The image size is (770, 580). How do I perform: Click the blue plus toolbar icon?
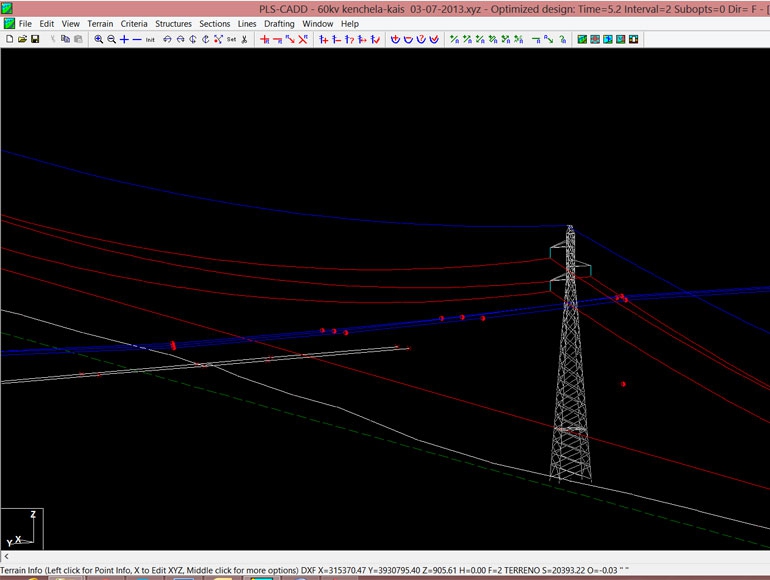(x=124, y=39)
